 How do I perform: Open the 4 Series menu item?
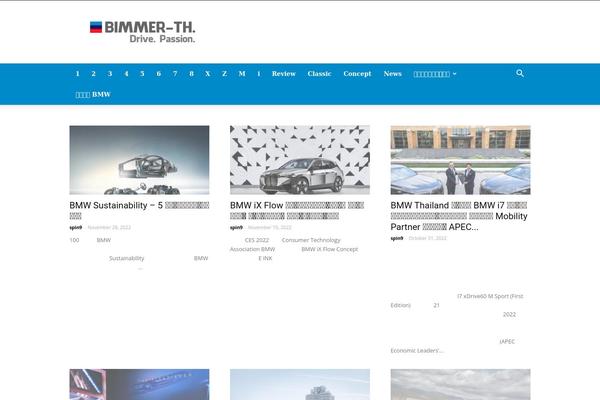pyautogui.click(x=126, y=73)
